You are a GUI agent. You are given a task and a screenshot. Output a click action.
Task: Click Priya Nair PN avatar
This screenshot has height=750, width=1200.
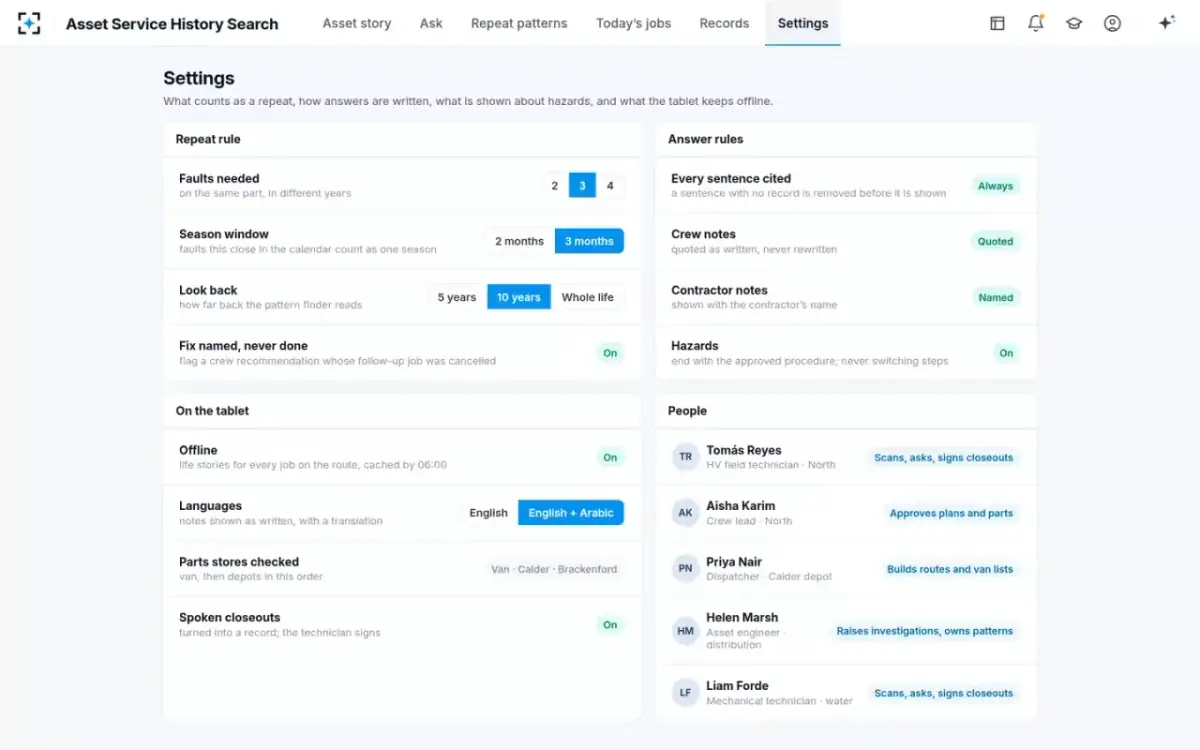coord(686,569)
